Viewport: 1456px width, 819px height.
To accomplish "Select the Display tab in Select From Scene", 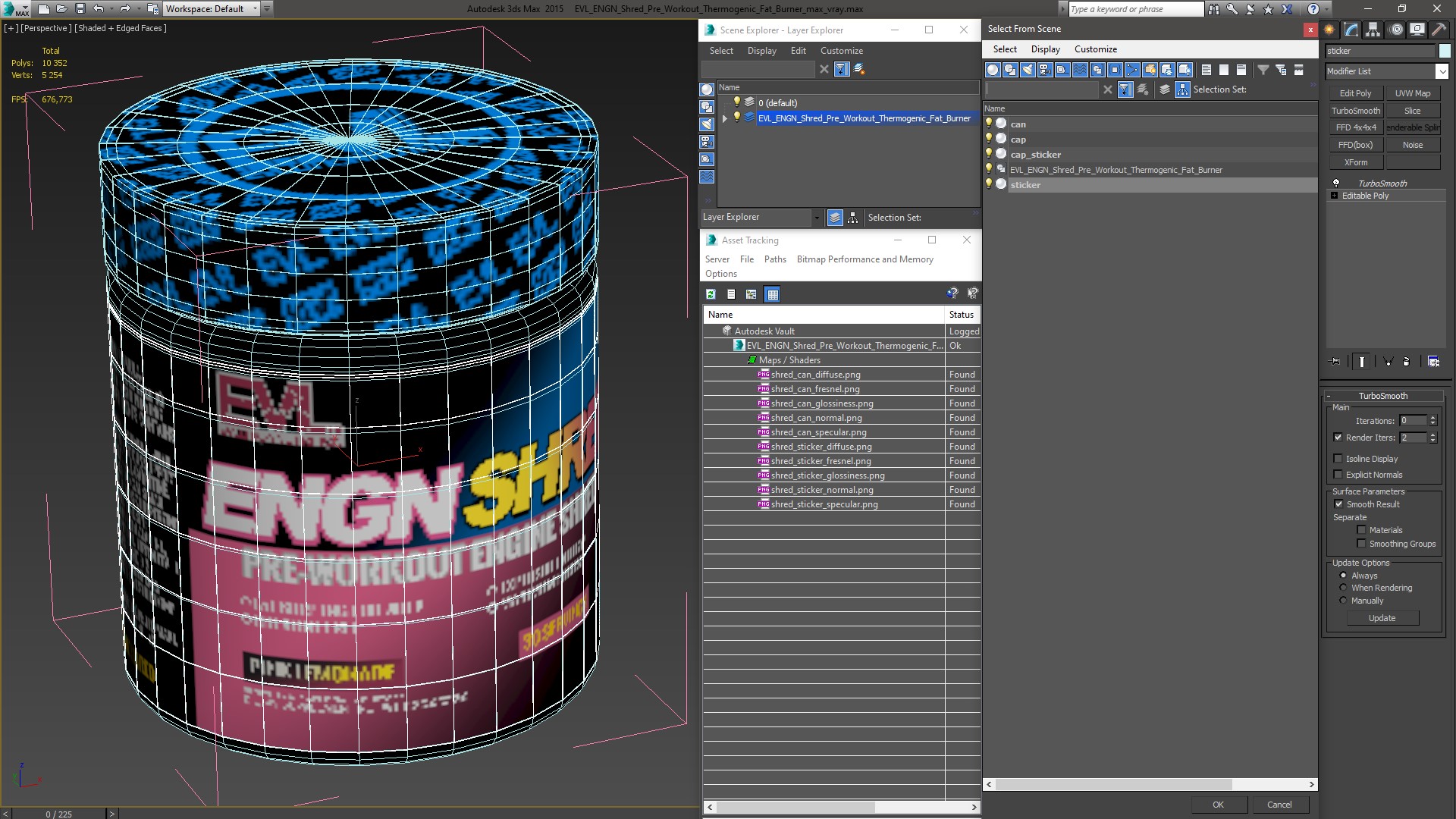I will click(1045, 49).
